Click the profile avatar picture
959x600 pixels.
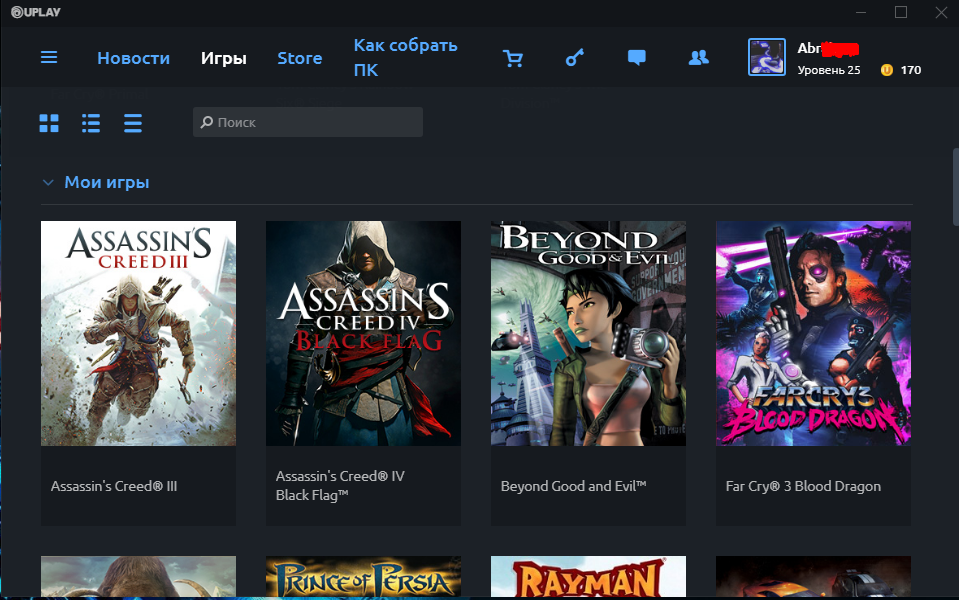pos(766,57)
